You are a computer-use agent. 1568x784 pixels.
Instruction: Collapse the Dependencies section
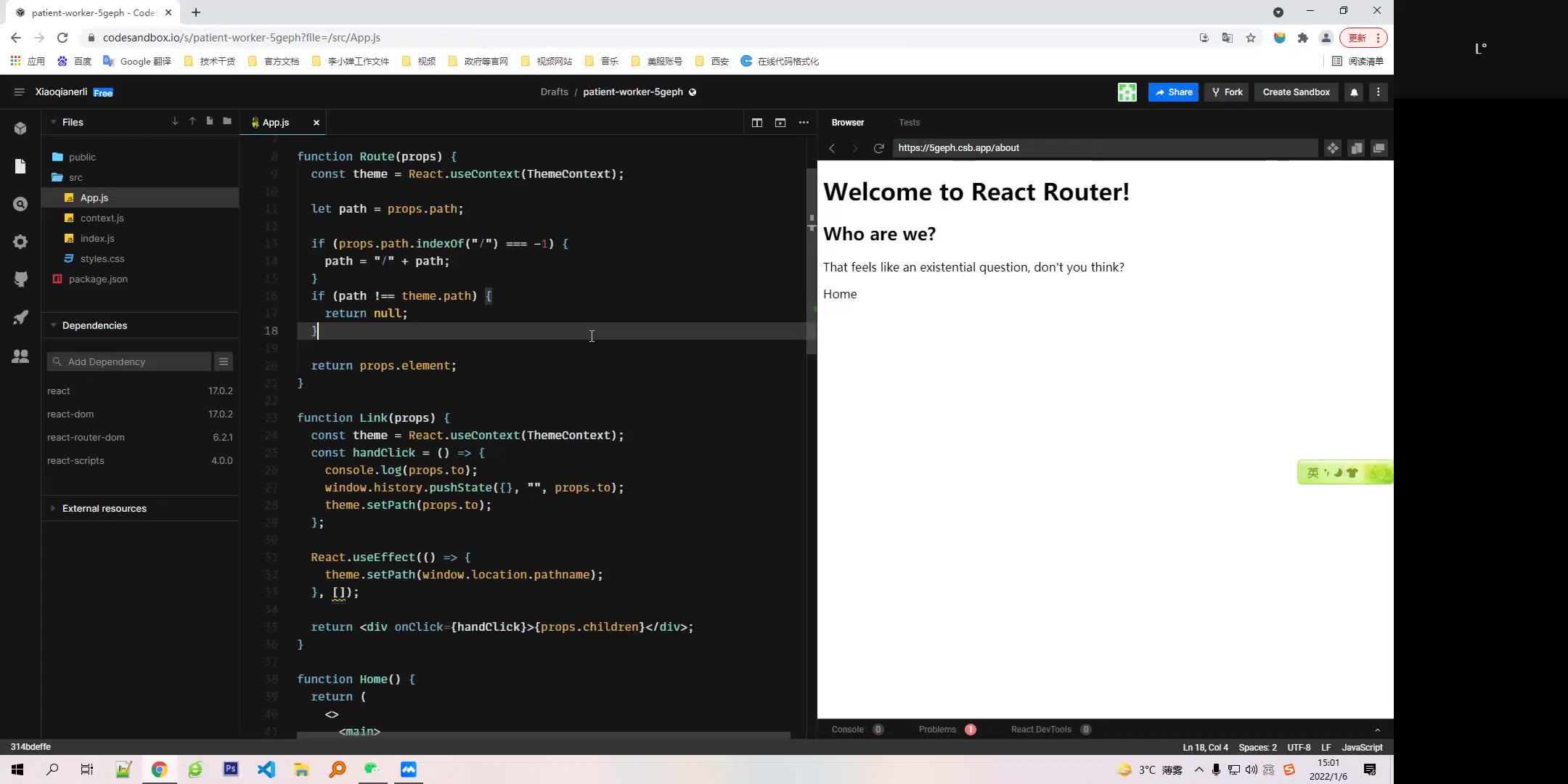(x=54, y=325)
